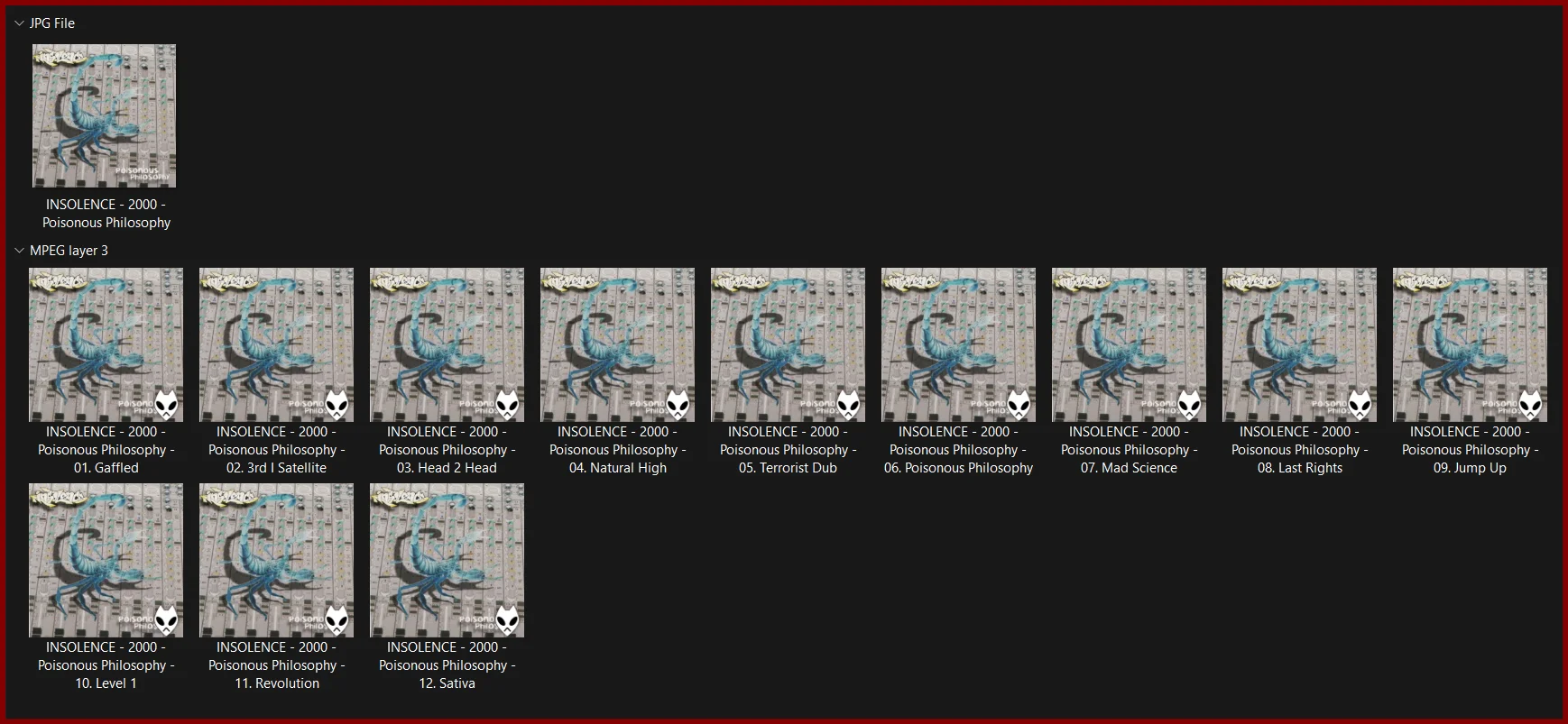Click the file name ending '07. Mad Science'
Viewport: 1568px width, 724px height.
[x=1130, y=450]
